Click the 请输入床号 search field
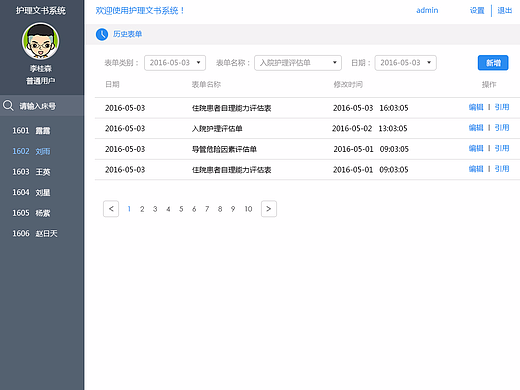This screenshot has height=390, width=520. pos(42,106)
